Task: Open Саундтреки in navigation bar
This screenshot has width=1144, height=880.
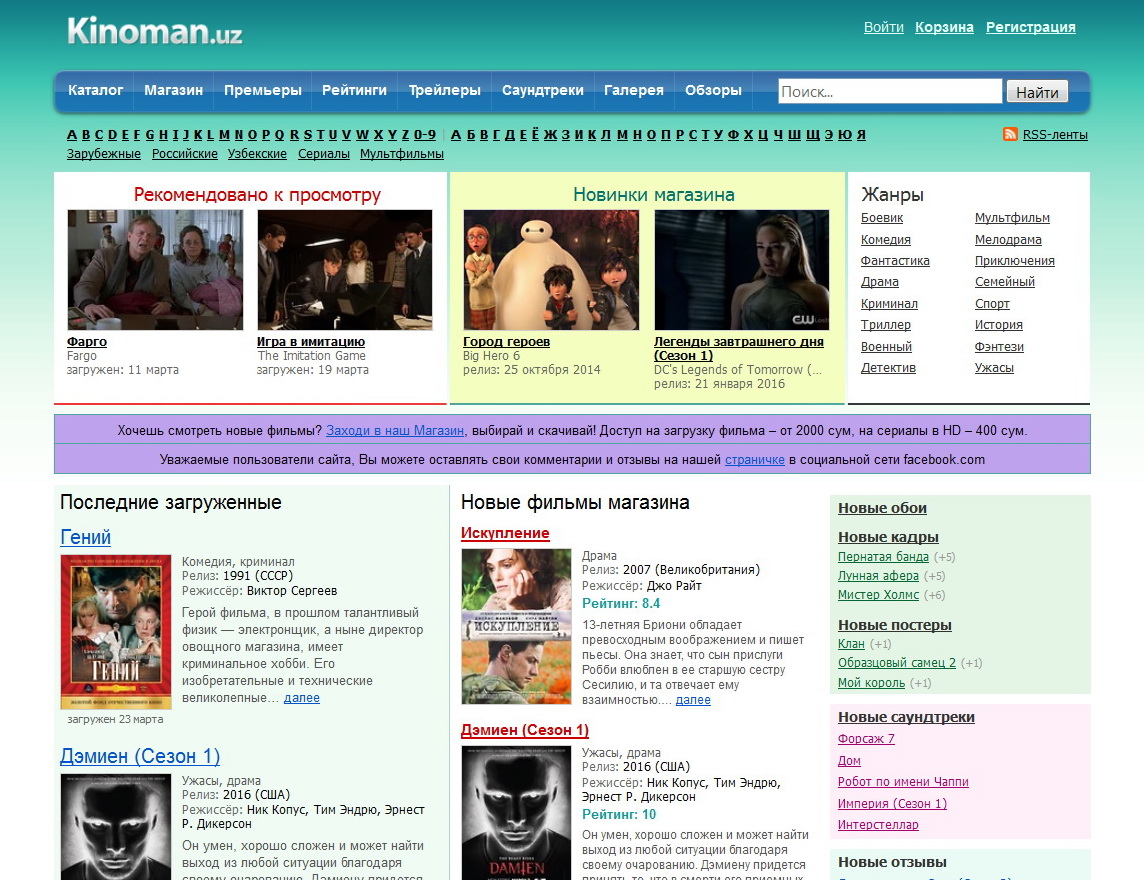Action: 543,90
